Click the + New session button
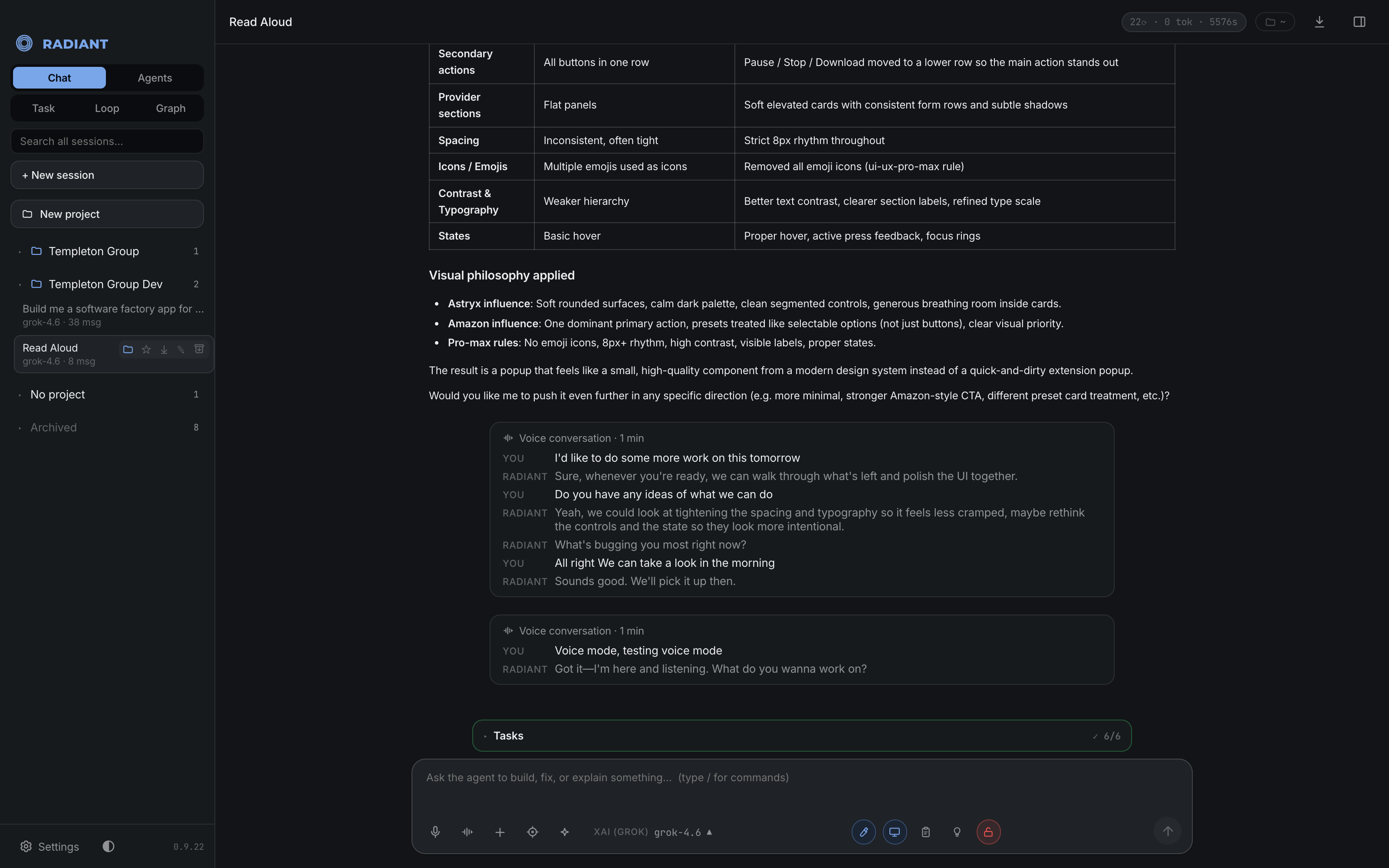The width and height of the screenshot is (1389, 868). click(x=107, y=175)
